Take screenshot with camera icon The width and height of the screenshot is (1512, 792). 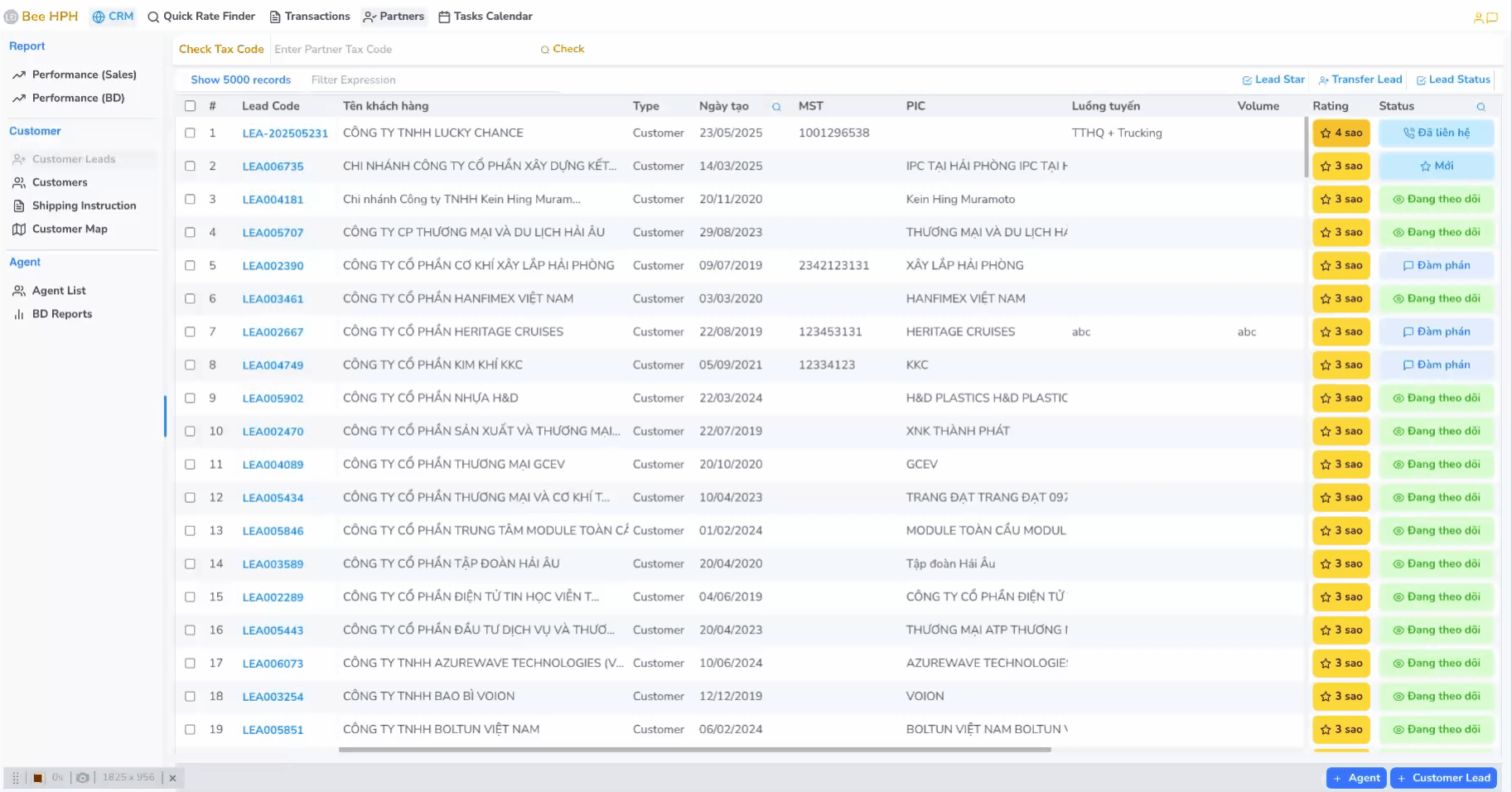(x=83, y=778)
